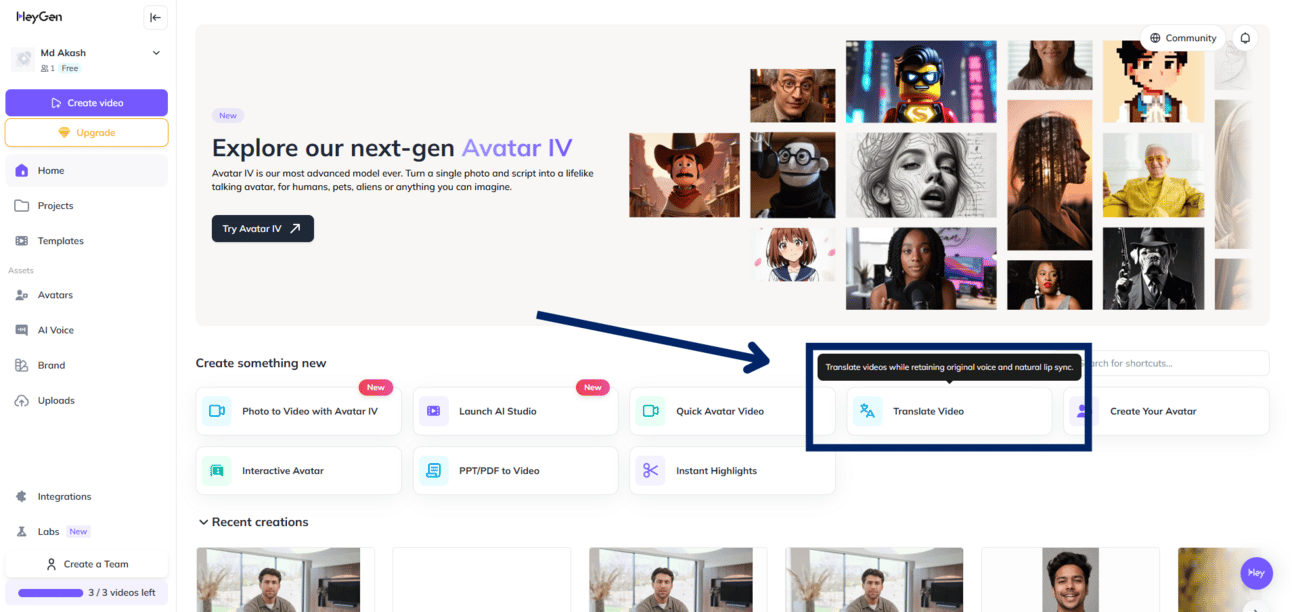Open the Quick Avatar Video shortcut
This screenshot has width=1292, height=612.
click(732, 411)
